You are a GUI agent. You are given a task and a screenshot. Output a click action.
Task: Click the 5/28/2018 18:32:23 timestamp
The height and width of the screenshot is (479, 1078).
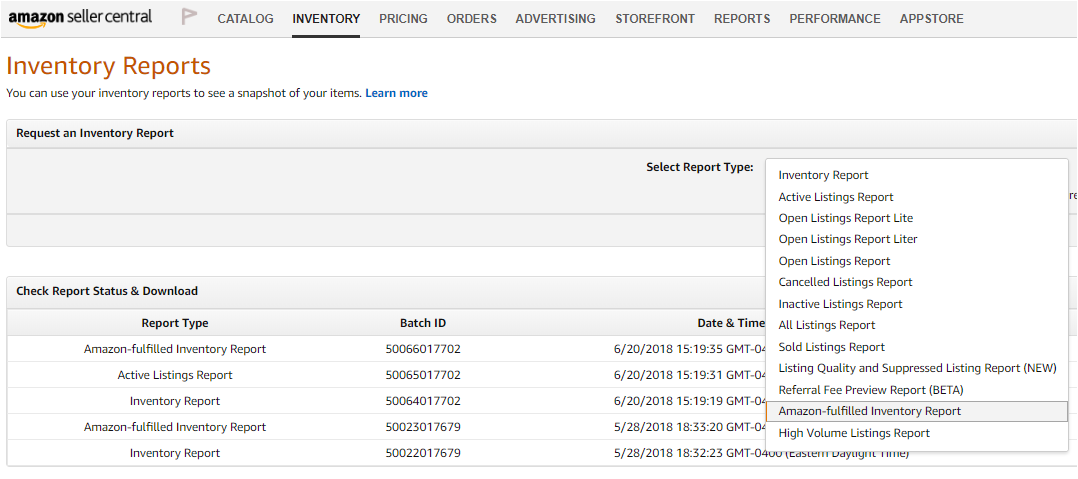pyautogui.click(x=761, y=454)
